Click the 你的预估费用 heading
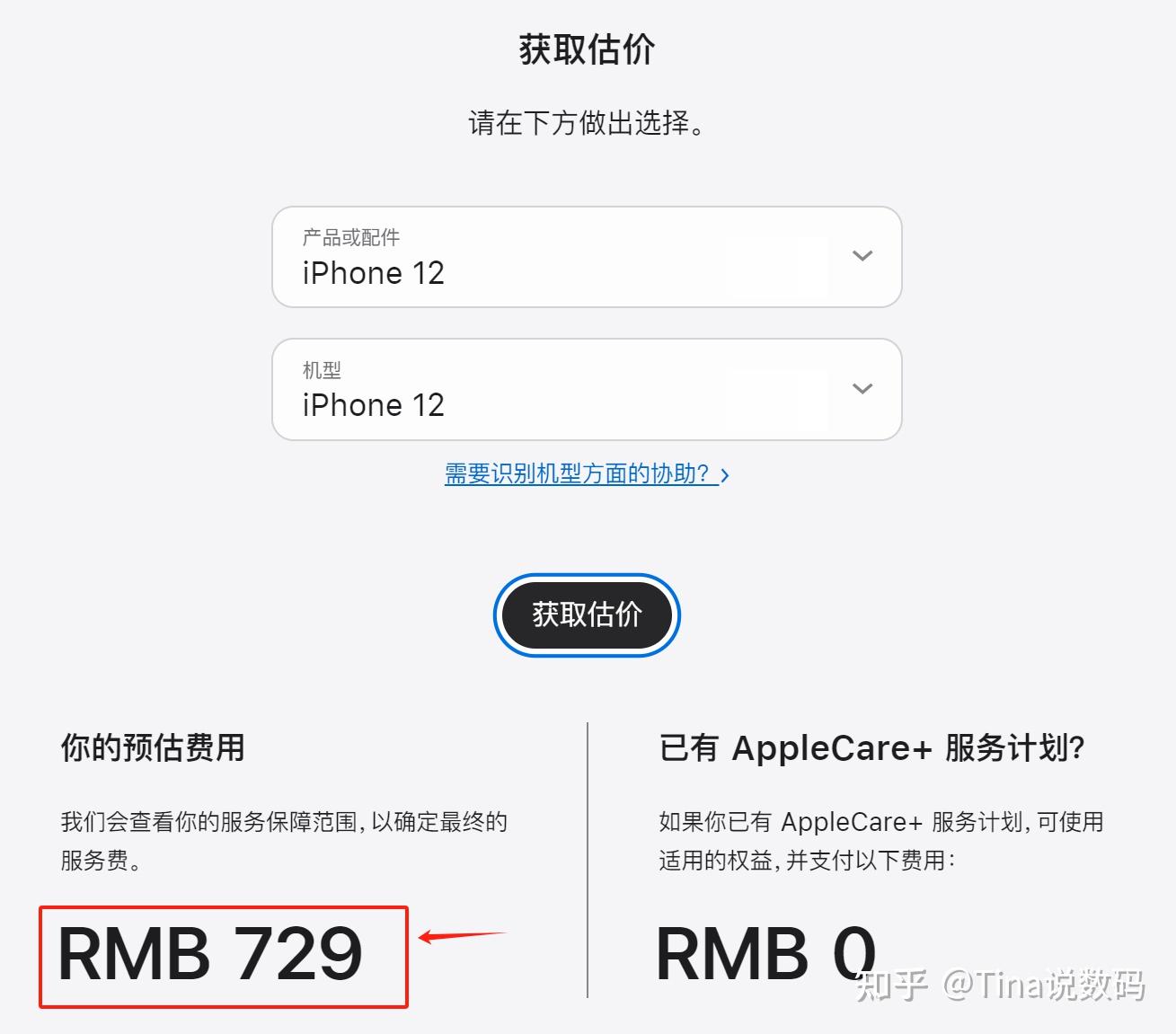1176x1034 pixels. click(153, 747)
